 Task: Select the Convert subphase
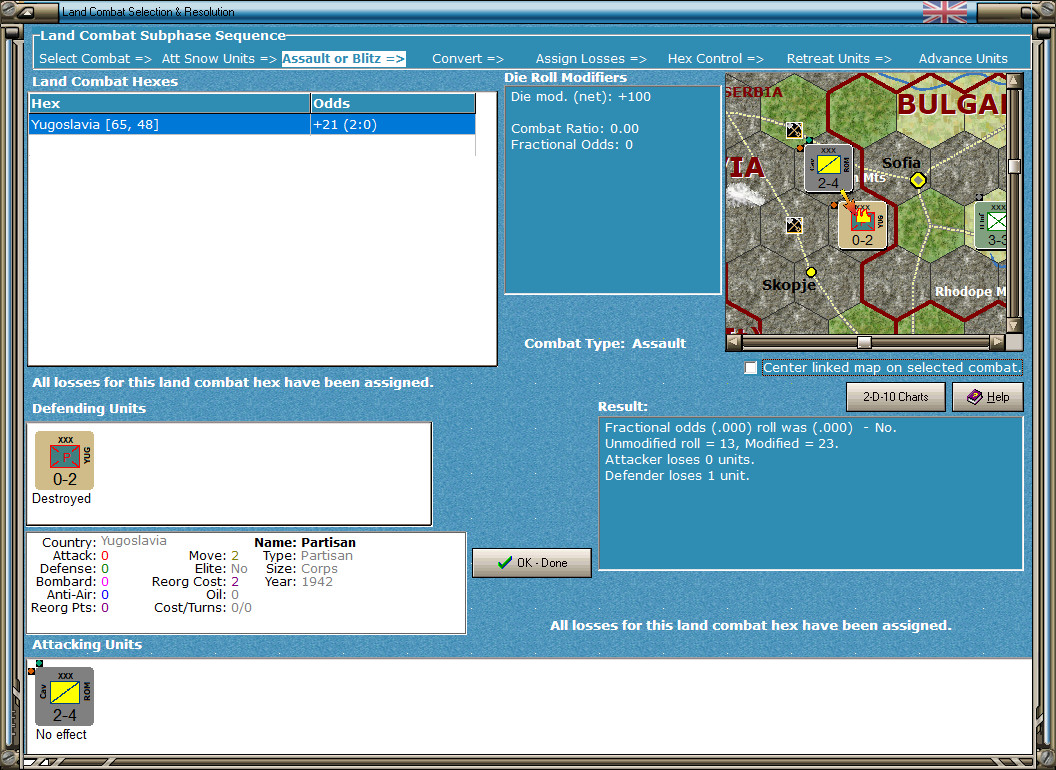click(x=468, y=59)
